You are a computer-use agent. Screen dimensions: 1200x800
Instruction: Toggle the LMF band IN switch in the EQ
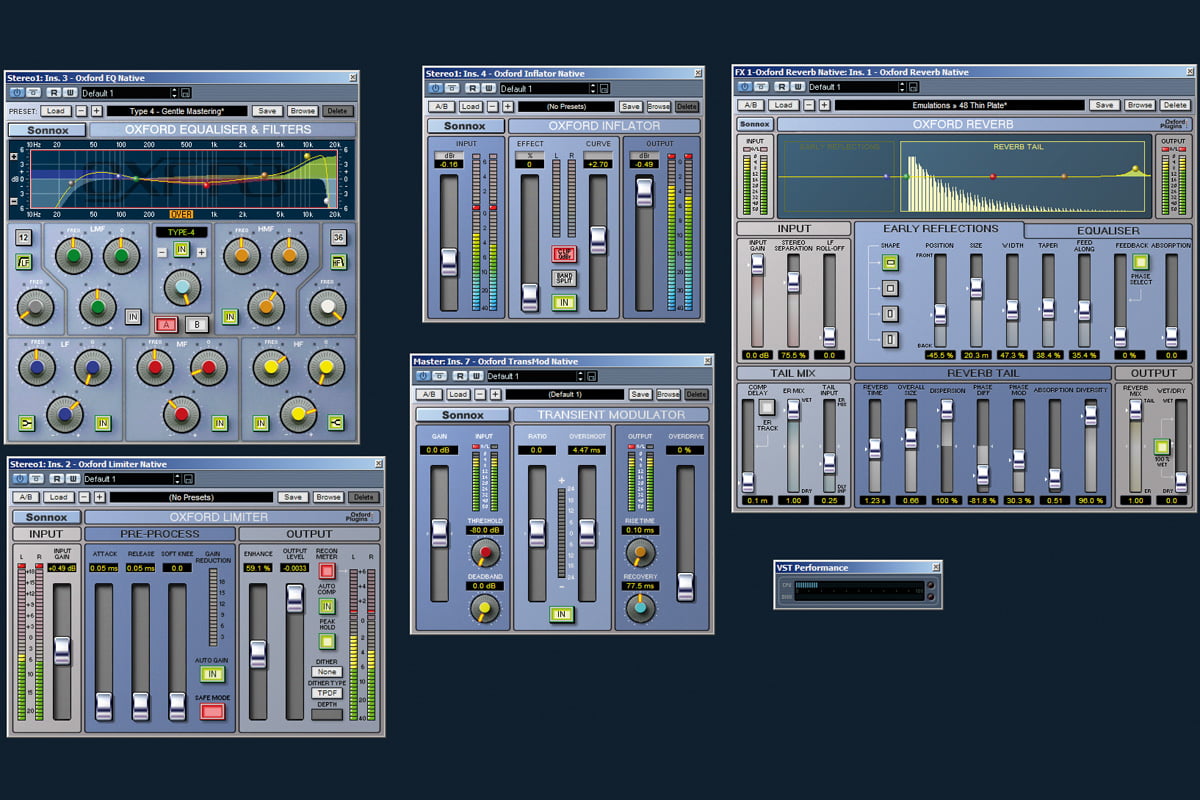click(133, 316)
